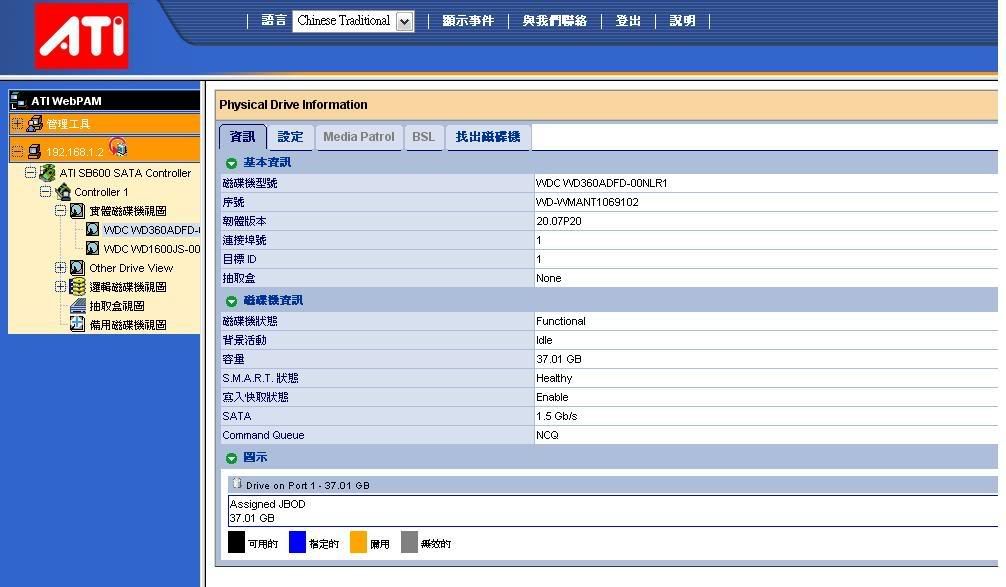Collapse the 實體磁碟機視圖 tree node
Viewport: 1006px width, 587px height.
(x=60, y=211)
